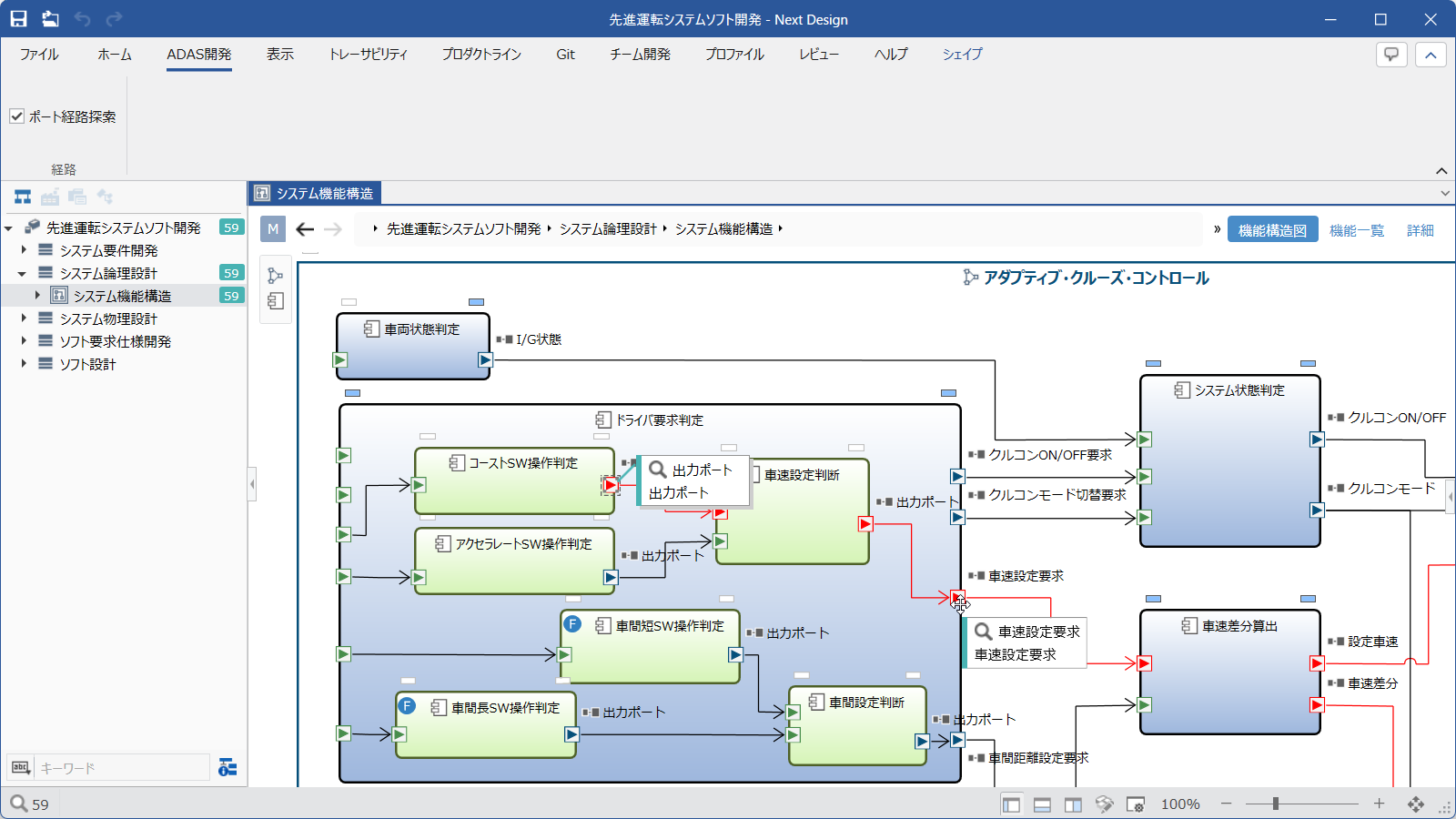Toggle the right pane layout in status bar
Viewport: 1456px width, 819px height.
[x=1073, y=804]
